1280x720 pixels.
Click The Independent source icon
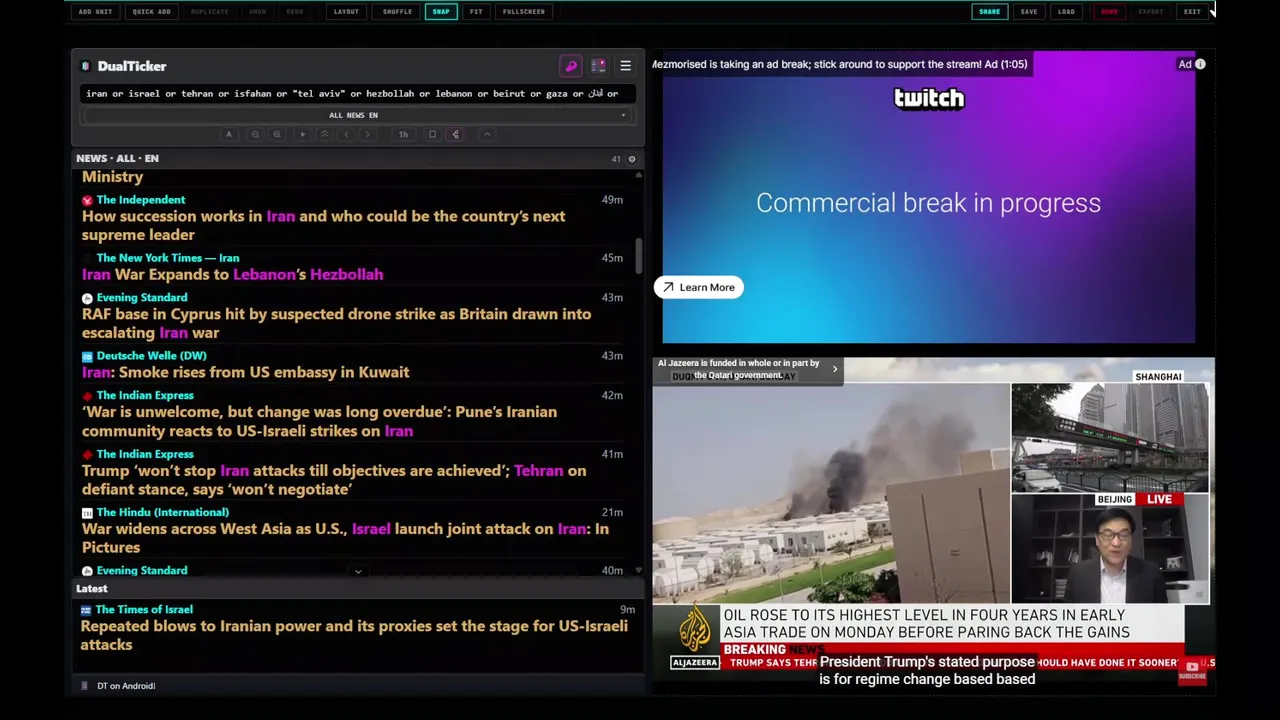pos(87,200)
